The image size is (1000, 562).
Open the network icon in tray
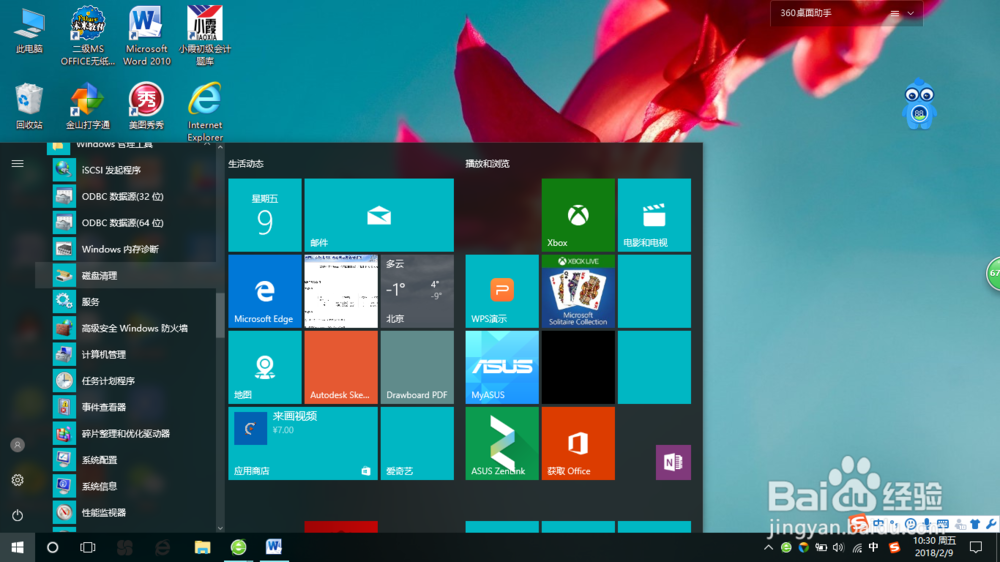(857, 547)
